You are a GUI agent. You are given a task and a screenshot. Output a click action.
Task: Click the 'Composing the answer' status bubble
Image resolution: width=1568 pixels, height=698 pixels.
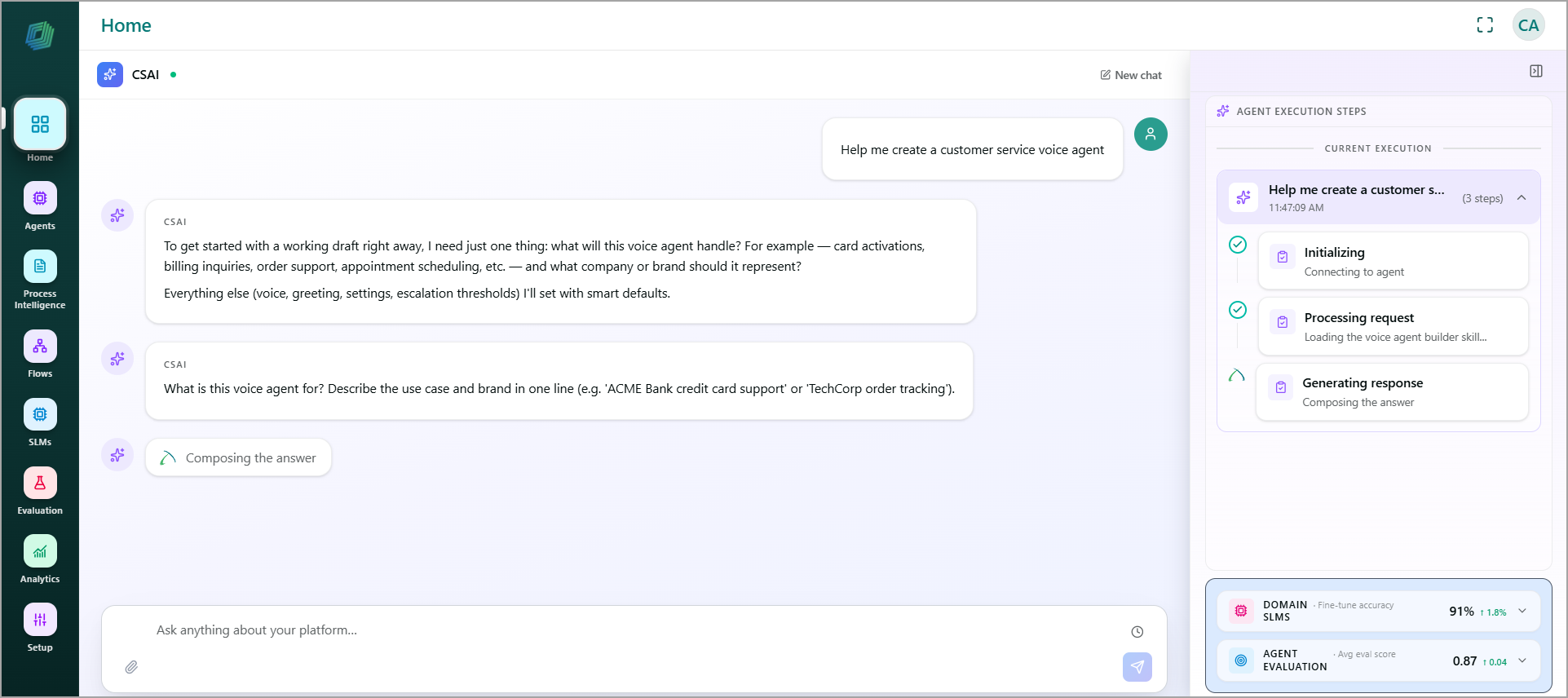tap(238, 457)
